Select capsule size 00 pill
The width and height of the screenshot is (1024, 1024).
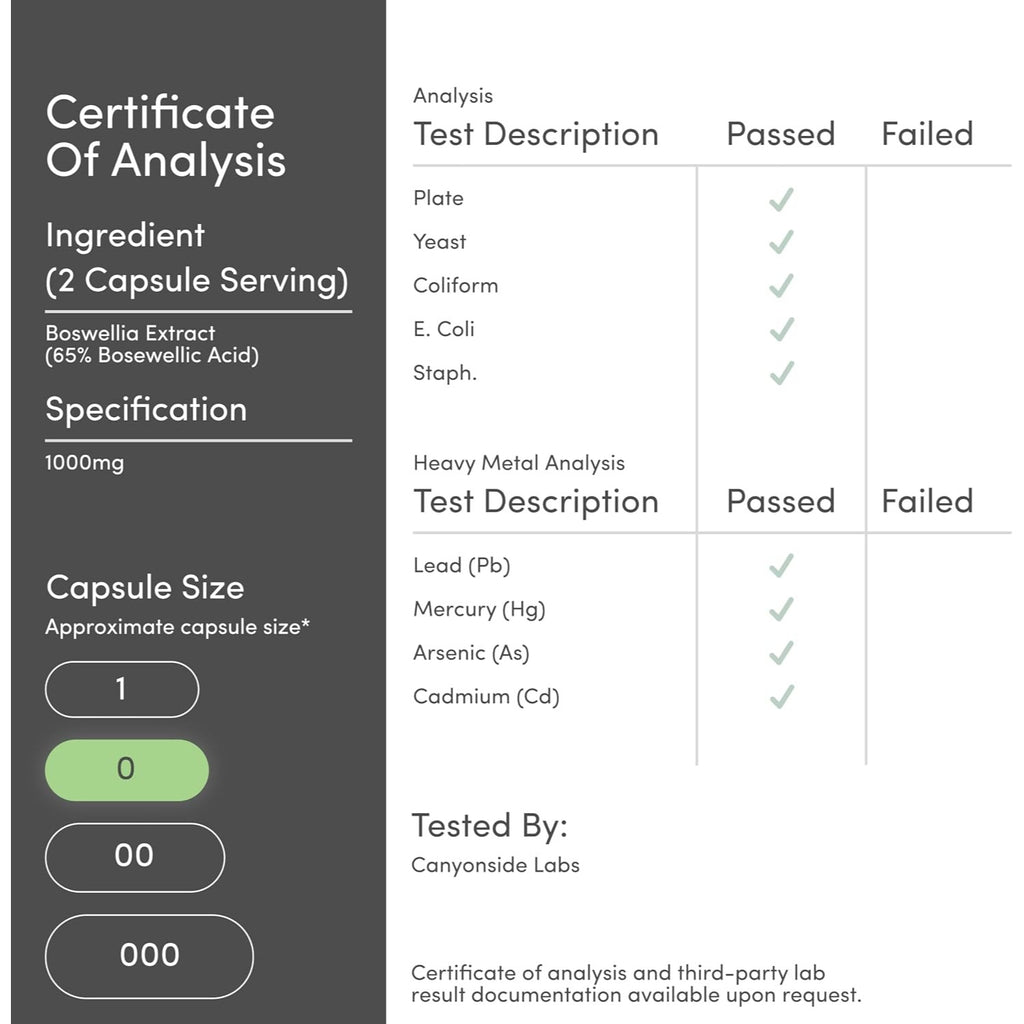pyautogui.click(x=135, y=857)
